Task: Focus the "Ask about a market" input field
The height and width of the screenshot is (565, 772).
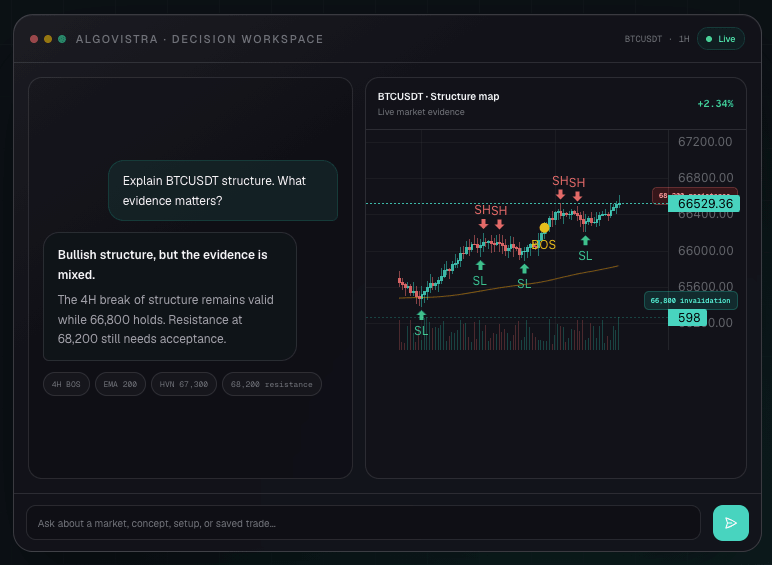Action: pos(363,523)
